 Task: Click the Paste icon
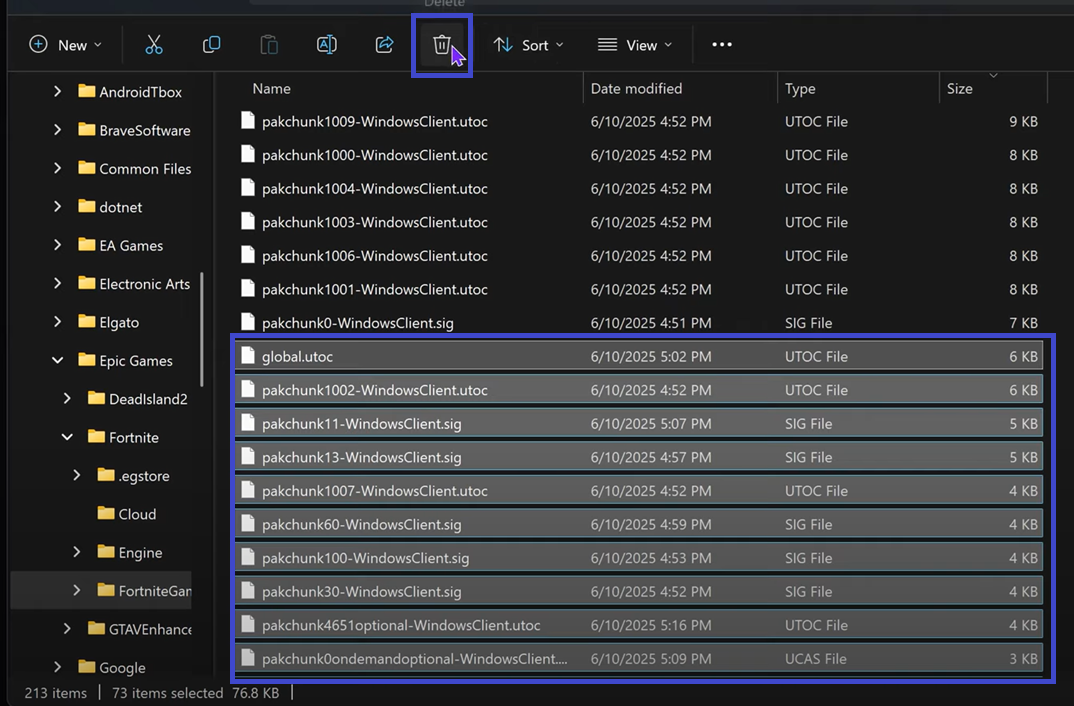coord(268,45)
